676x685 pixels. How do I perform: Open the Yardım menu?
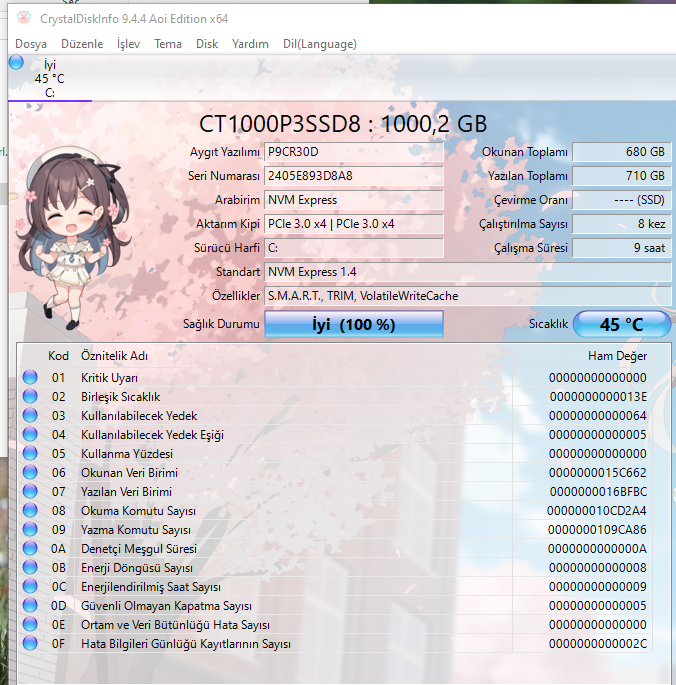click(250, 44)
